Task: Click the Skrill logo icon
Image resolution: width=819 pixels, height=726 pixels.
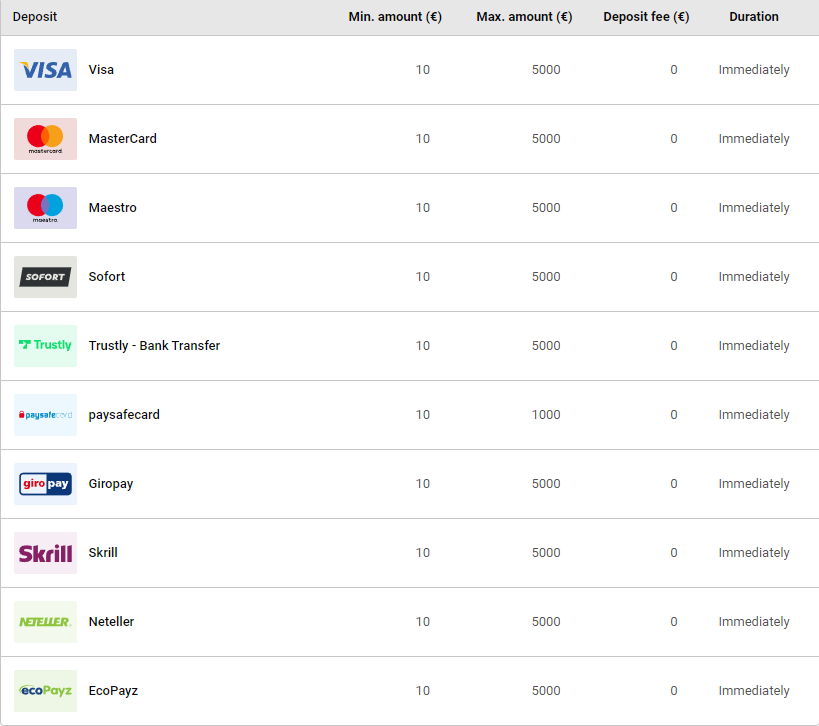Action: tap(45, 553)
